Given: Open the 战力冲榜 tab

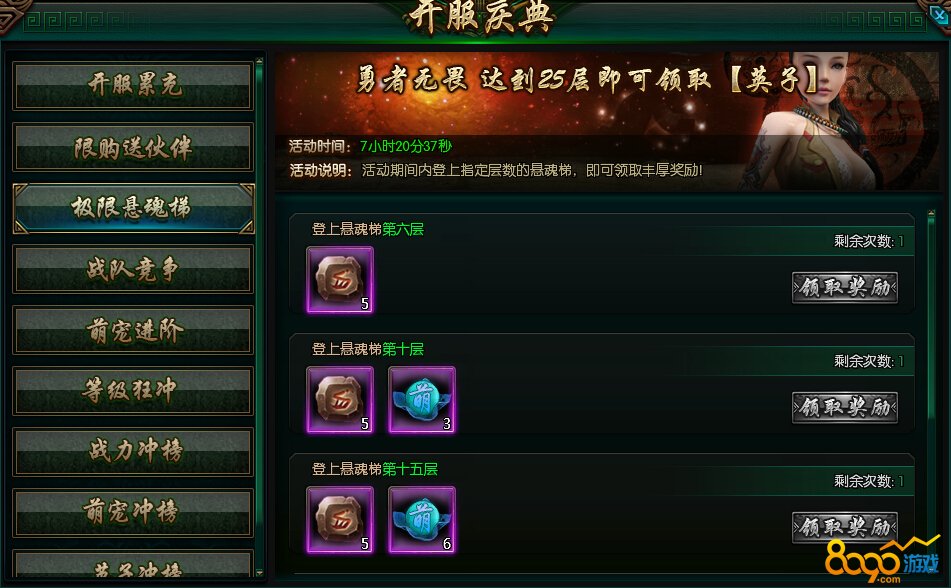Looking at the screenshot, I should point(133,452).
